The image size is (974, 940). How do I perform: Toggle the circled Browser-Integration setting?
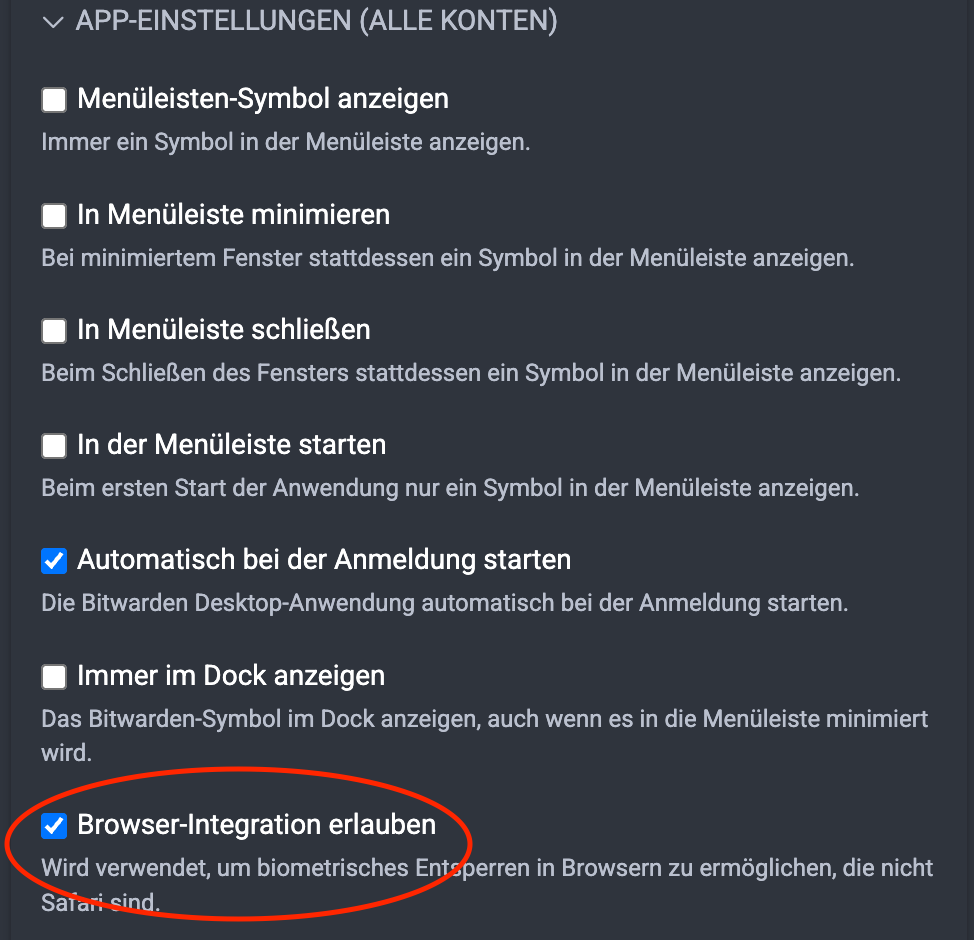53,826
